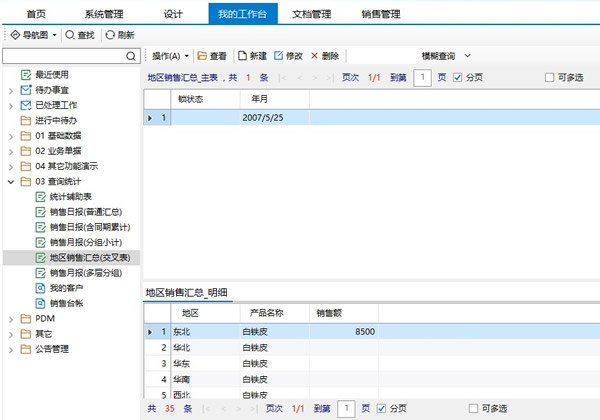Switch to the 销售管理 tab
The height and width of the screenshot is (420, 600).
click(x=380, y=13)
